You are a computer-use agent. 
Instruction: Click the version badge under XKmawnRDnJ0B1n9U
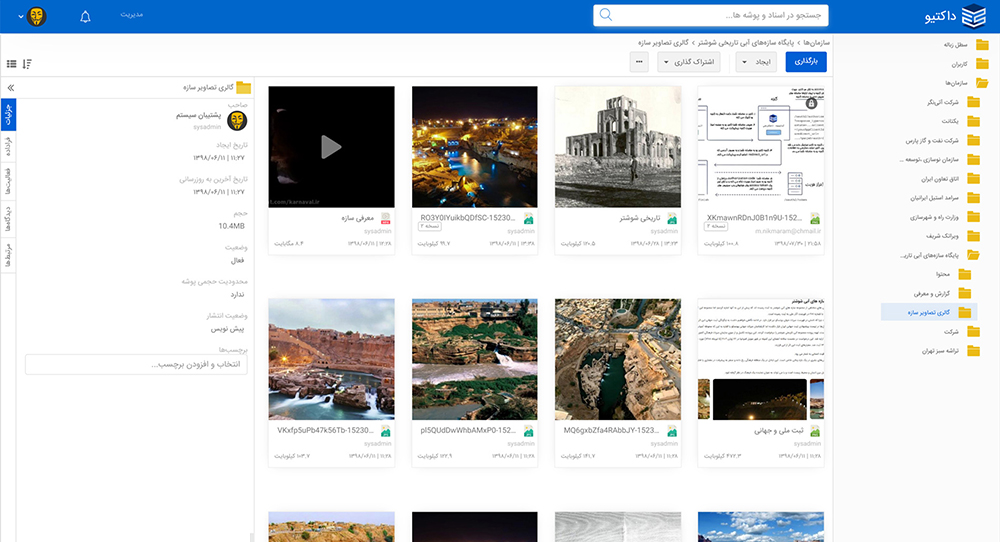coord(716,226)
